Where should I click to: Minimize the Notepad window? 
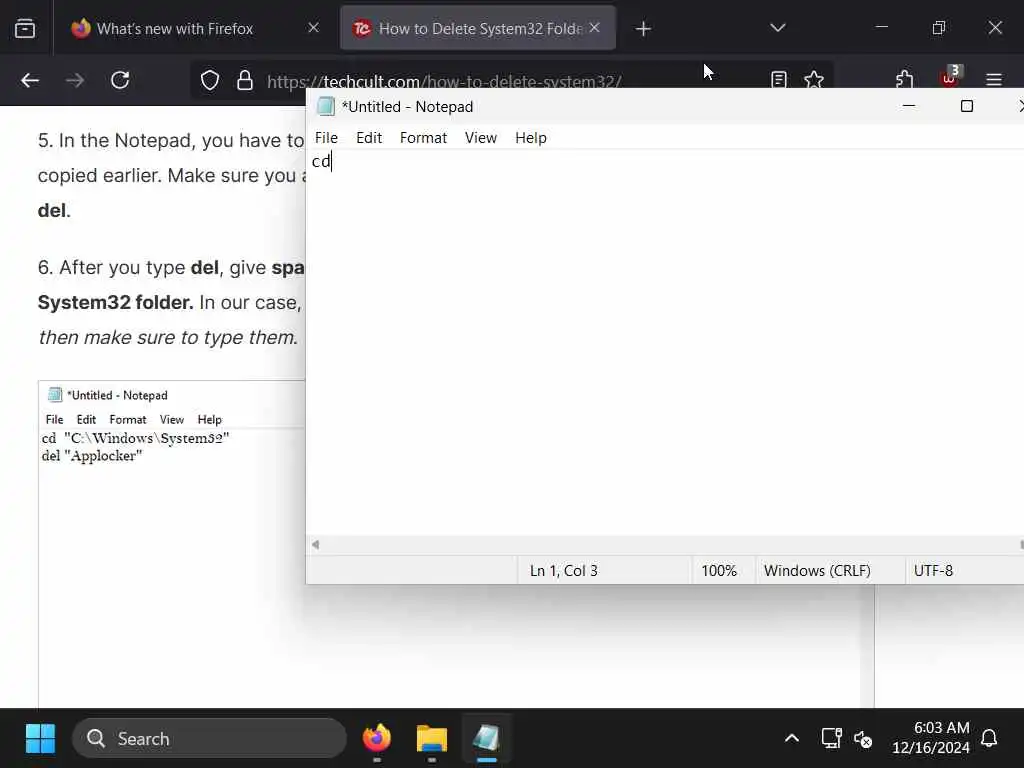click(x=908, y=106)
